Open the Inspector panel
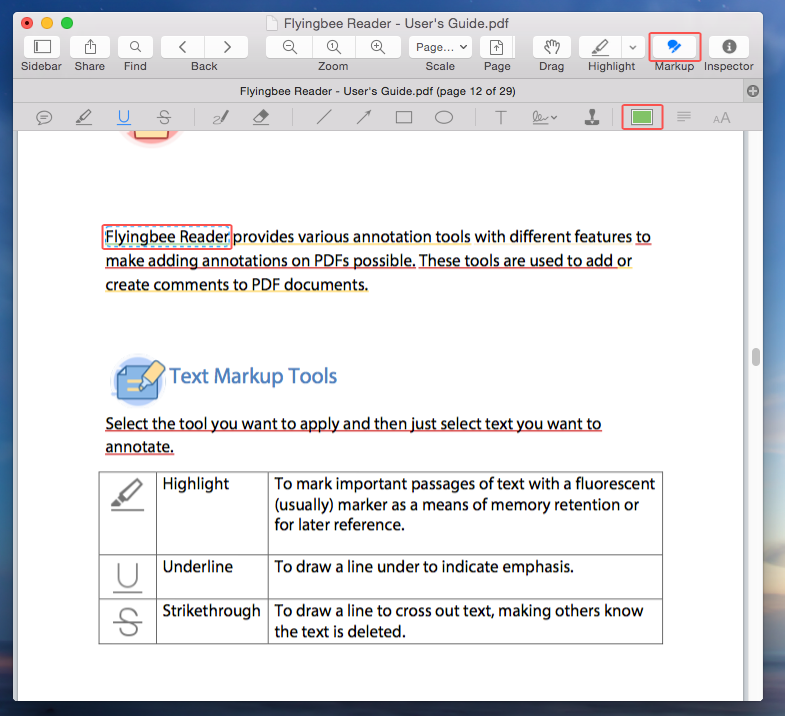The image size is (785, 716). (x=729, y=47)
